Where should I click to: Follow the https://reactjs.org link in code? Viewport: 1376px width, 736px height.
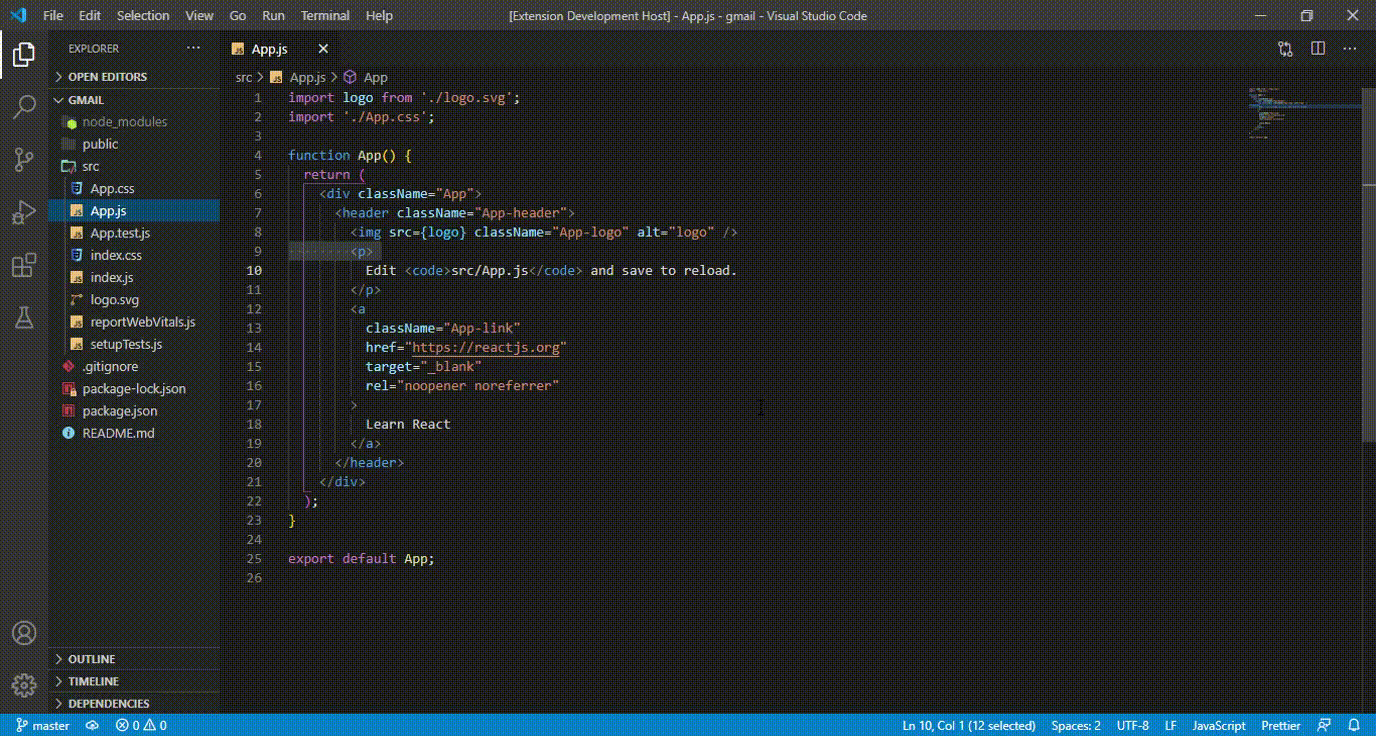point(485,347)
